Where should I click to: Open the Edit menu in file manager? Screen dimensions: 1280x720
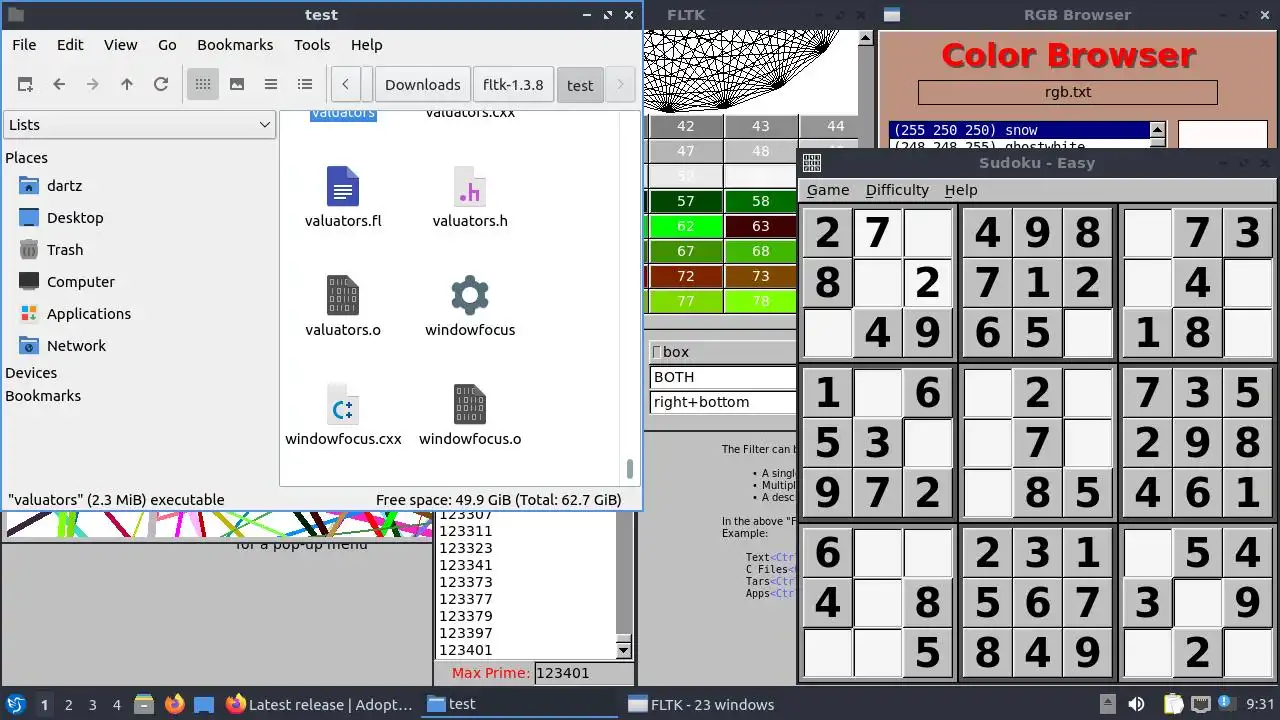pyautogui.click(x=70, y=45)
